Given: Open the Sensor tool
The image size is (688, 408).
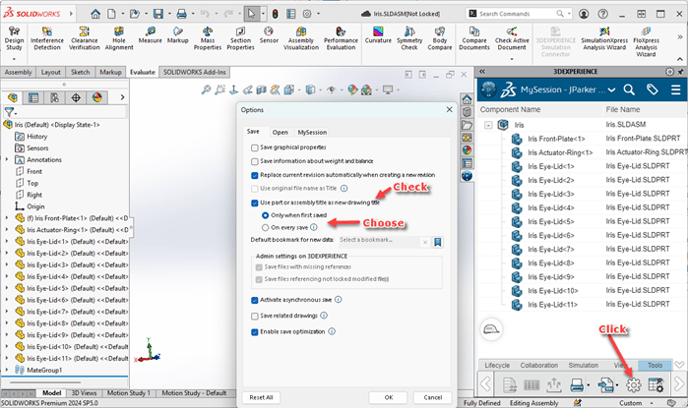Looking at the screenshot, I should (x=269, y=35).
